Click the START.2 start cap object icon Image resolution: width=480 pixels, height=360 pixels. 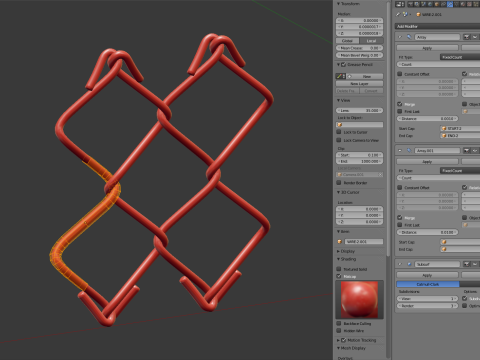(444, 128)
